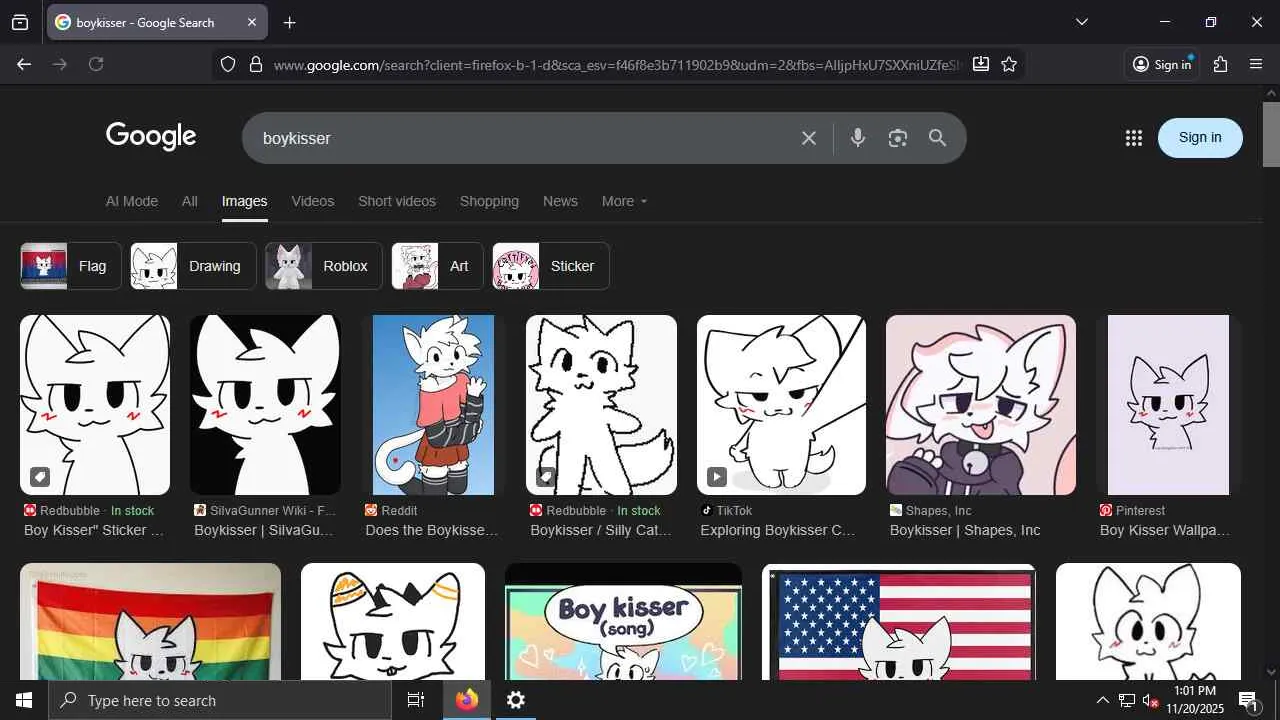Filter images by Drawing chip
This screenshot has width=1280, height=720.
(193, 266)
